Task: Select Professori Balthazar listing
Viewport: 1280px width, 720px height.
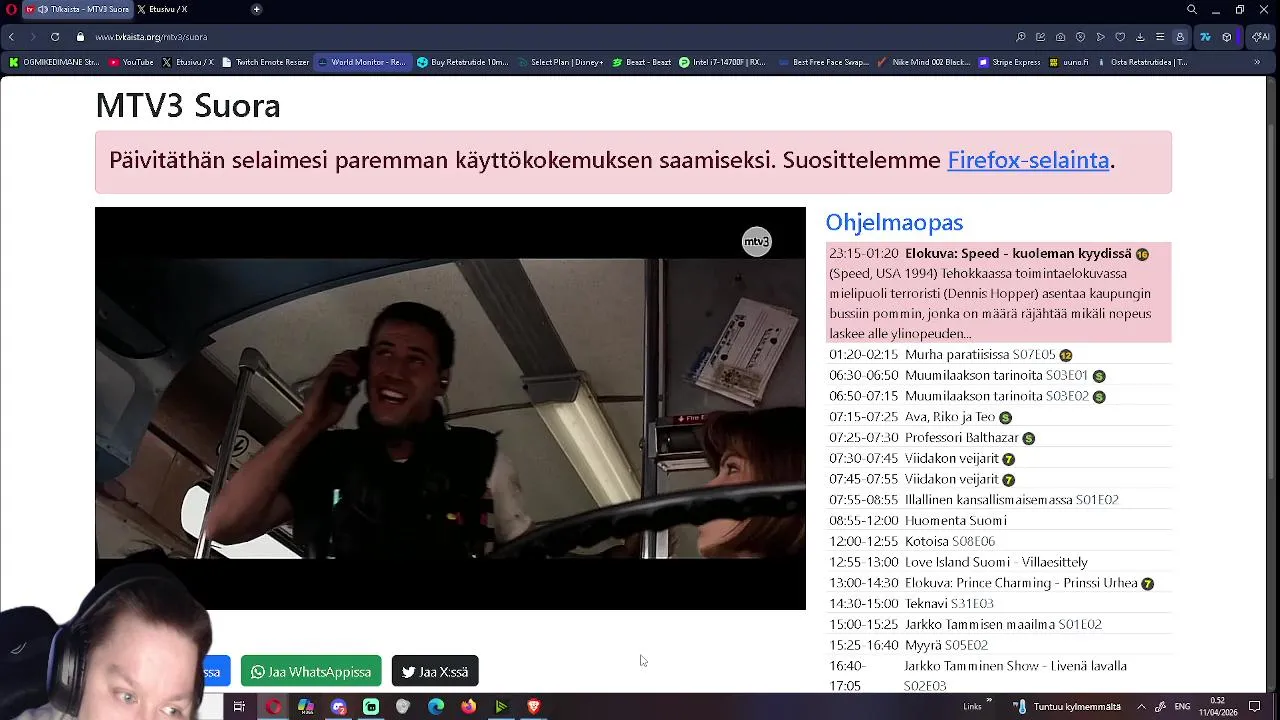Action: click(x=998, y=438)
